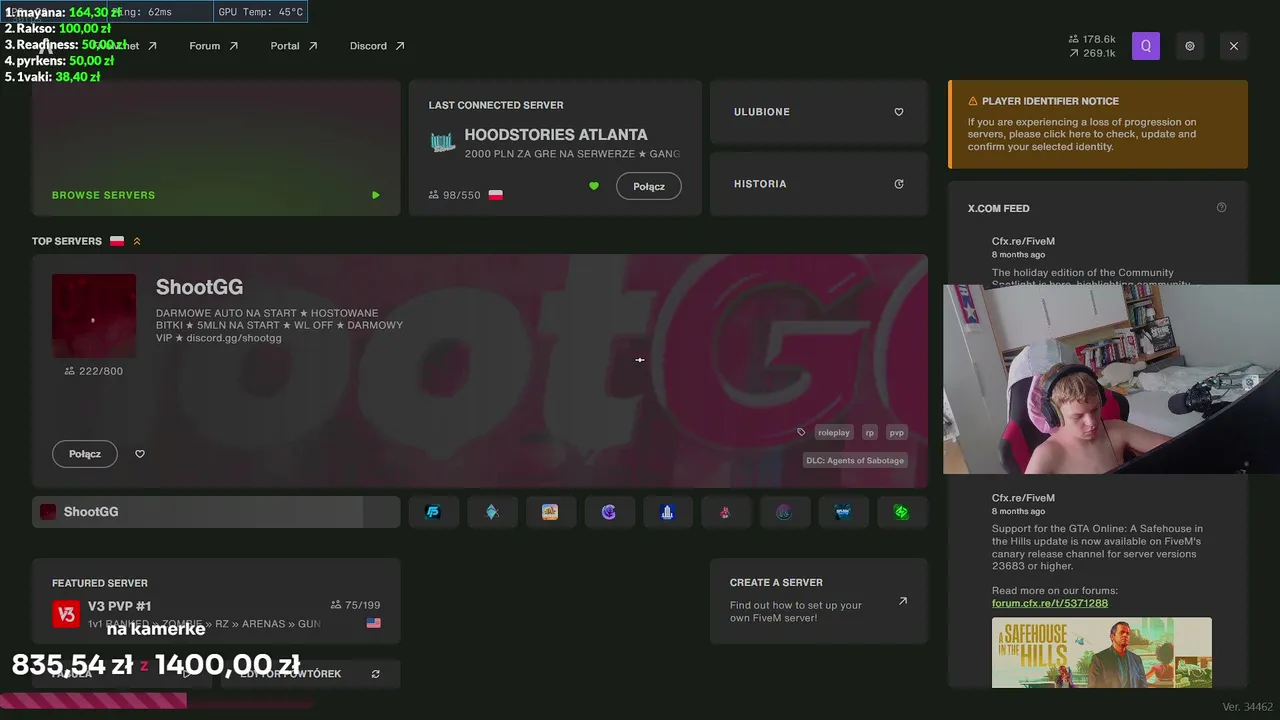1280x720 pixels.
Task: Open settings via the gear icon
Action: (1190, 46)
